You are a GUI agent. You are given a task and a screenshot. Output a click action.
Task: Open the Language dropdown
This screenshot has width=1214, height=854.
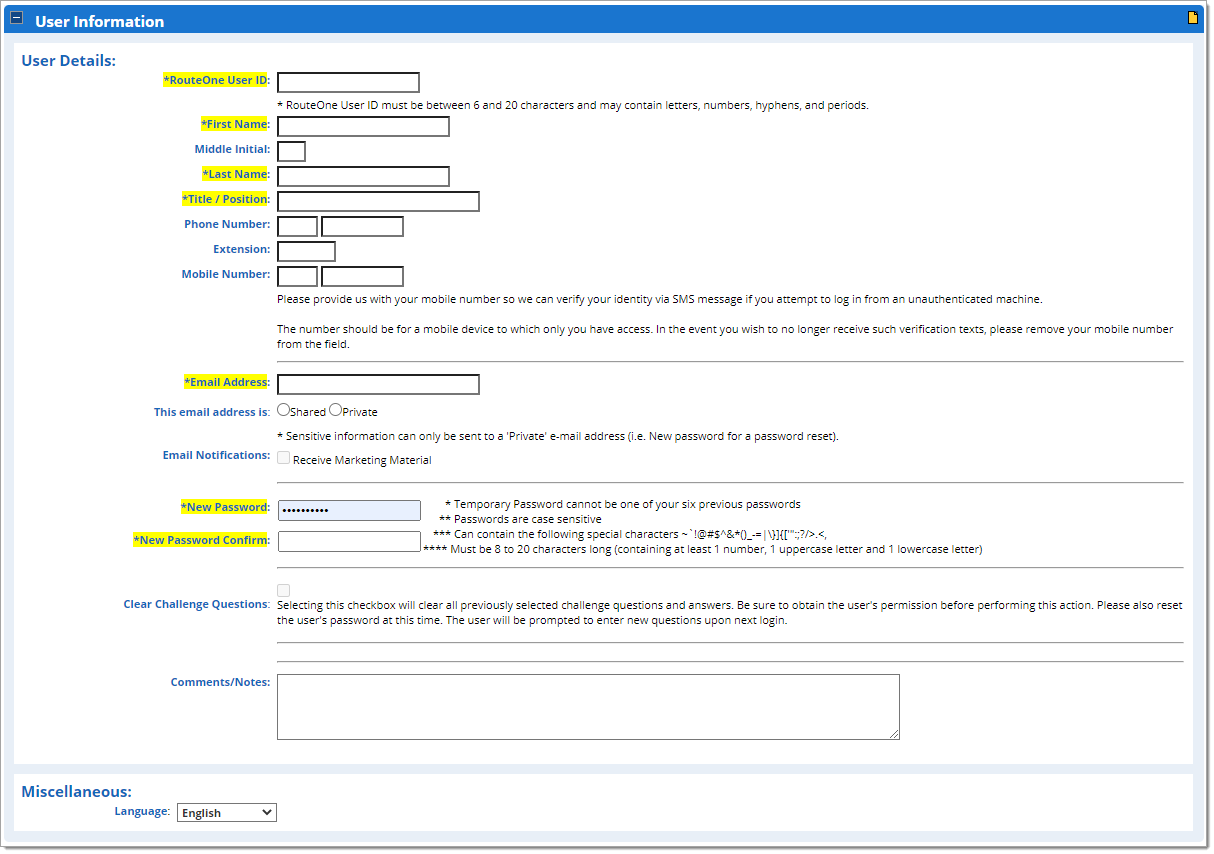227,813
